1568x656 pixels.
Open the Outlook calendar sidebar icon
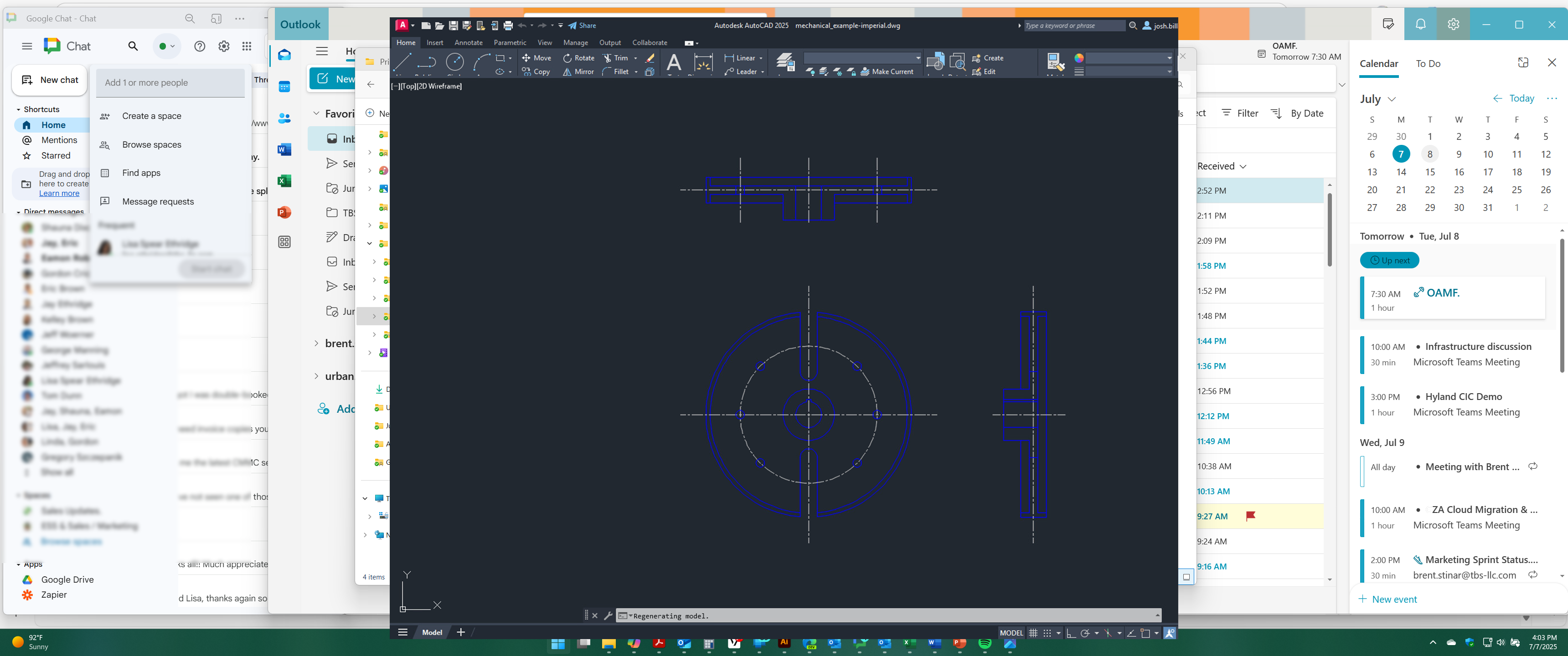[284, 87]
